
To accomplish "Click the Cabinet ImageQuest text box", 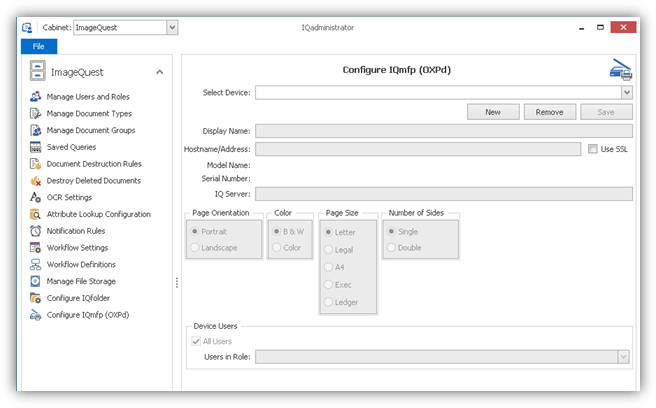I will tap(120, 28).
